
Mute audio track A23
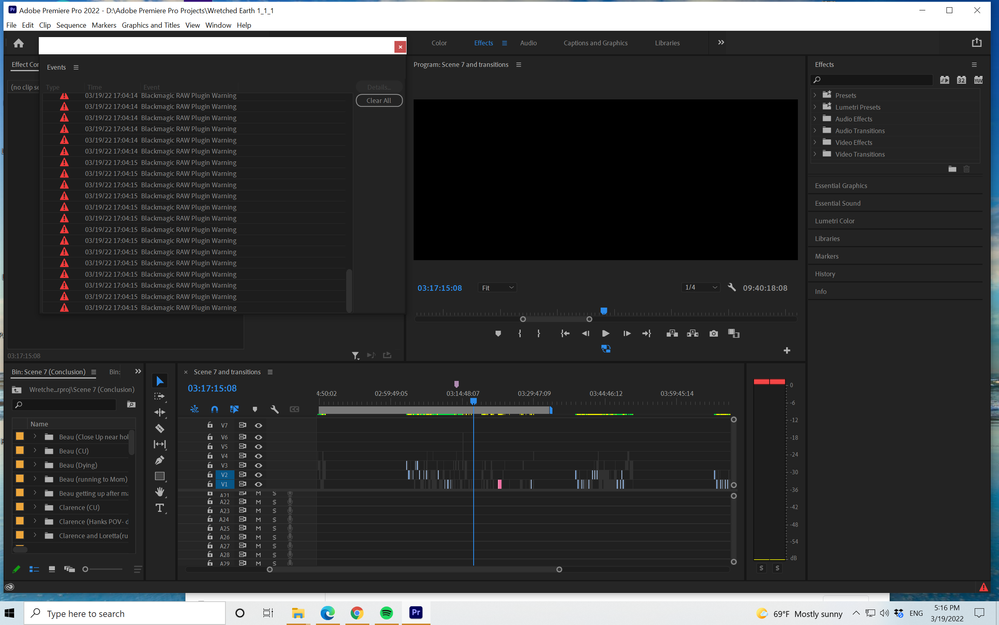[x=258, y=511]
